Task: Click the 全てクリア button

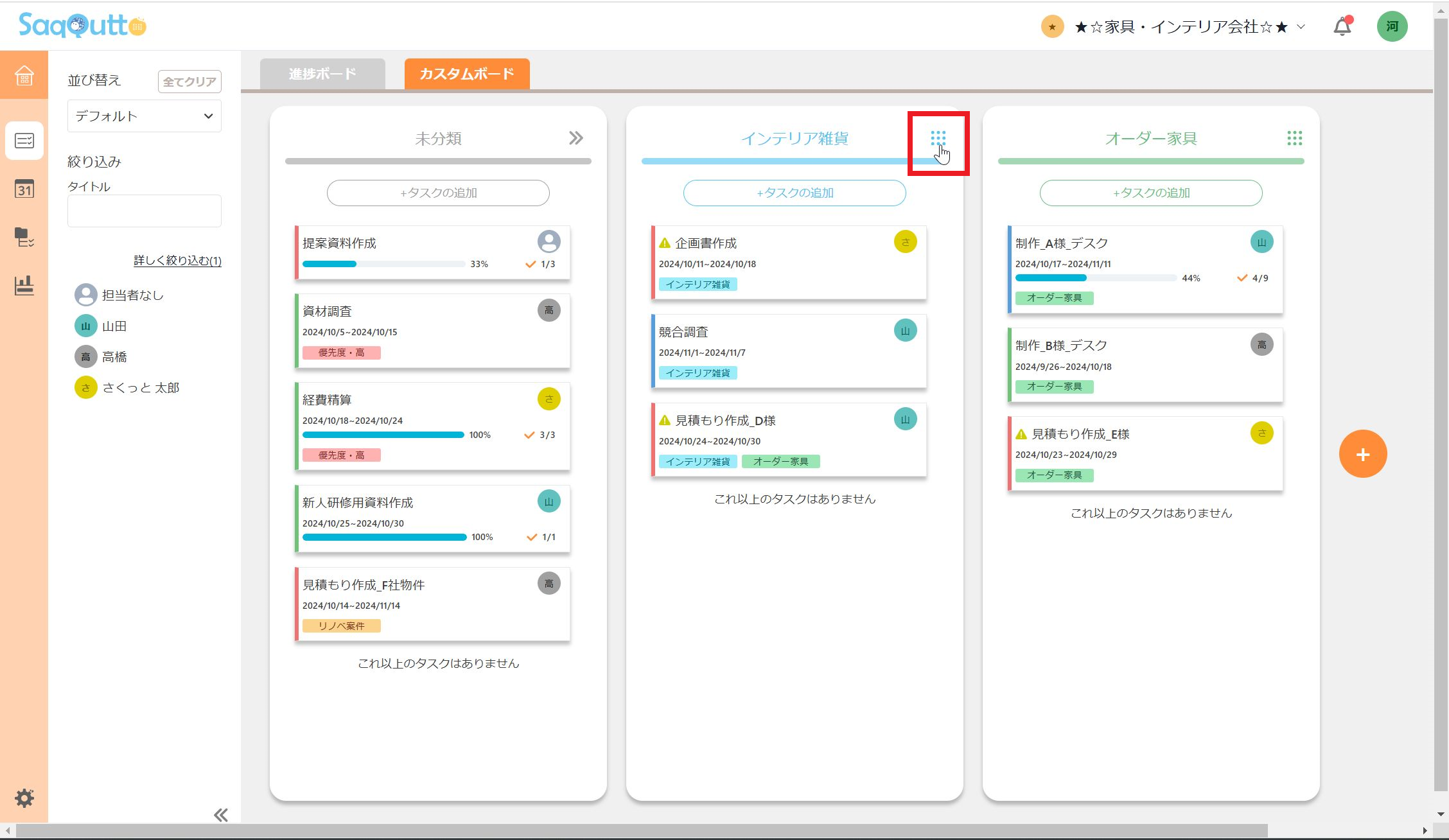Action: tap(189, 82)
